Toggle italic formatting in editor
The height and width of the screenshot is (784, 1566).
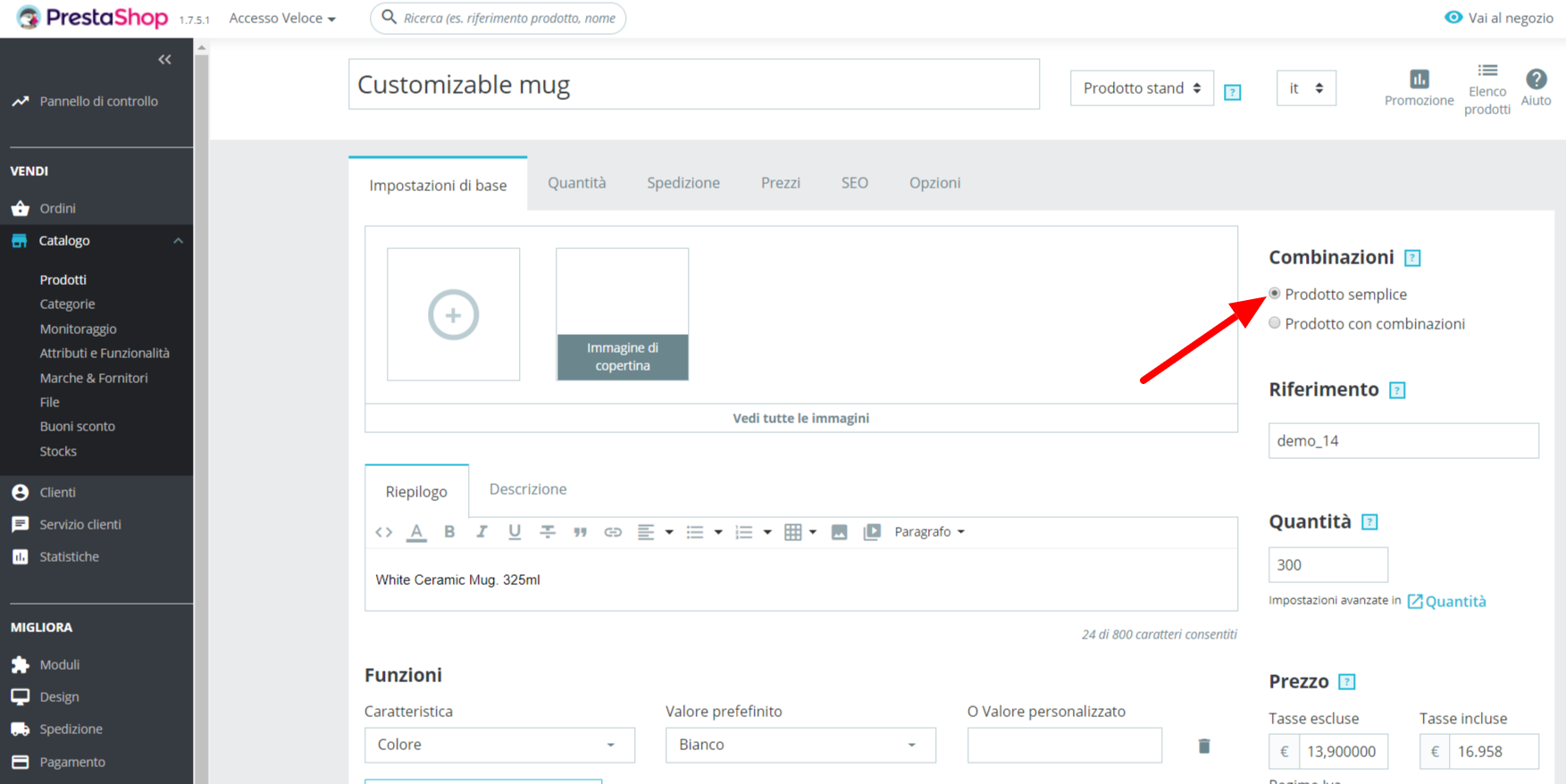point(482,532)
